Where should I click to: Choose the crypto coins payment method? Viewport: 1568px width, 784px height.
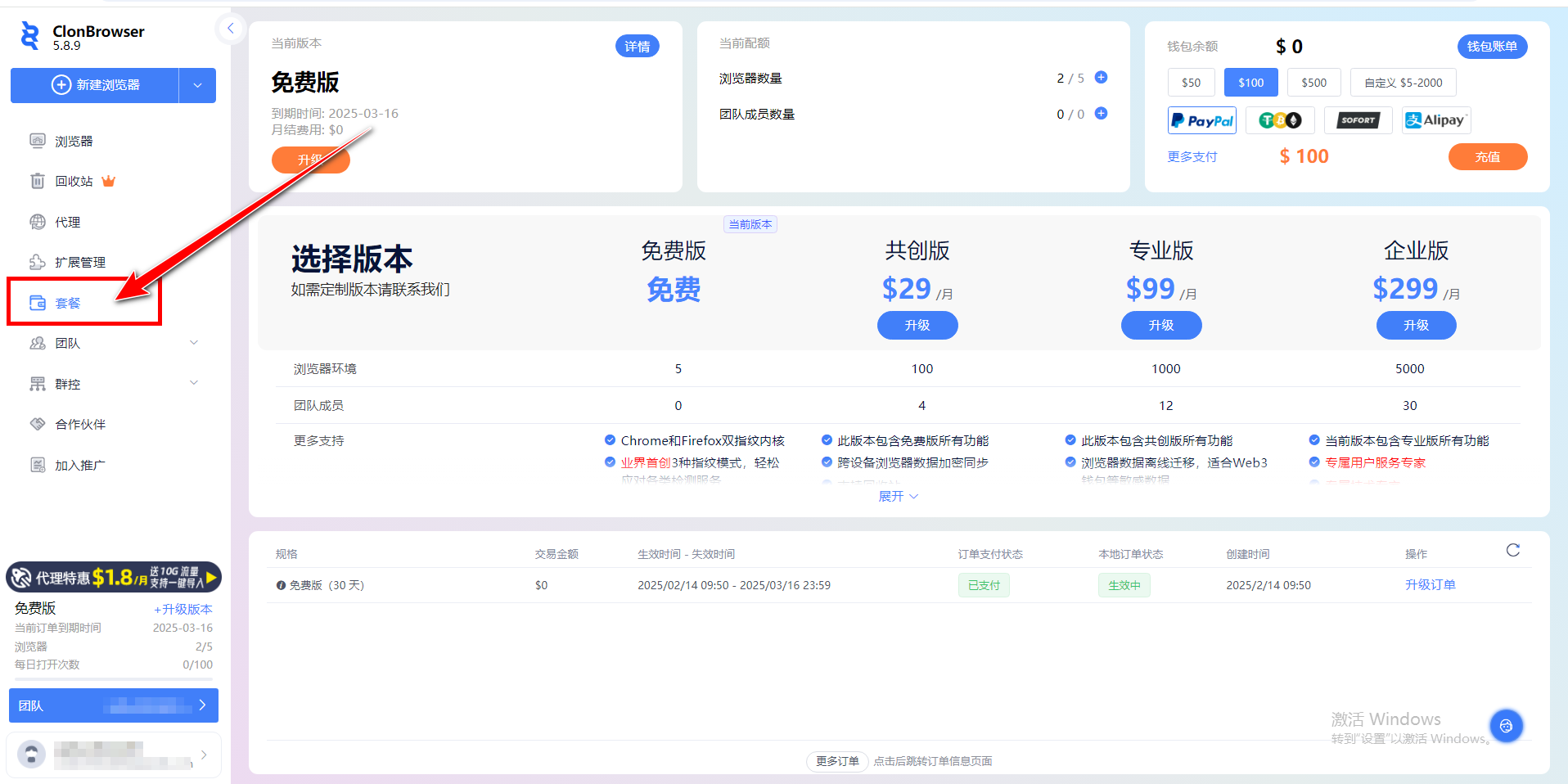click(1280, 120)
